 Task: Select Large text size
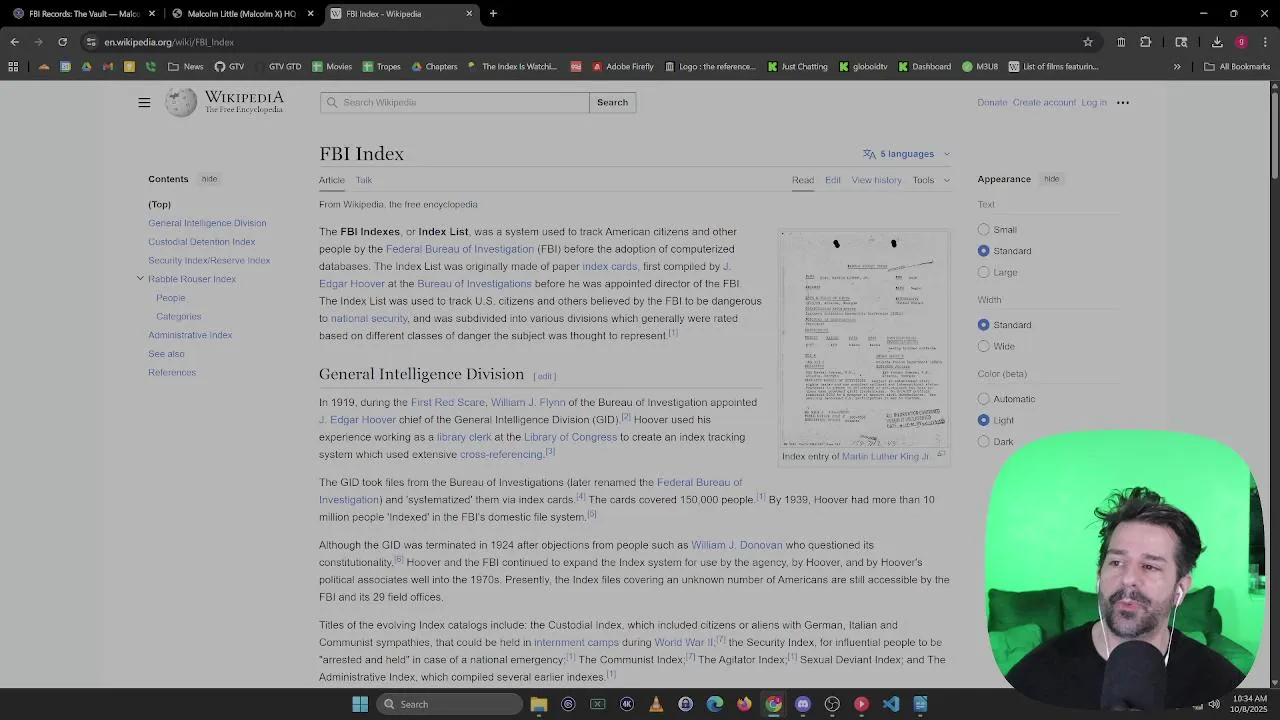coord(984,272)
